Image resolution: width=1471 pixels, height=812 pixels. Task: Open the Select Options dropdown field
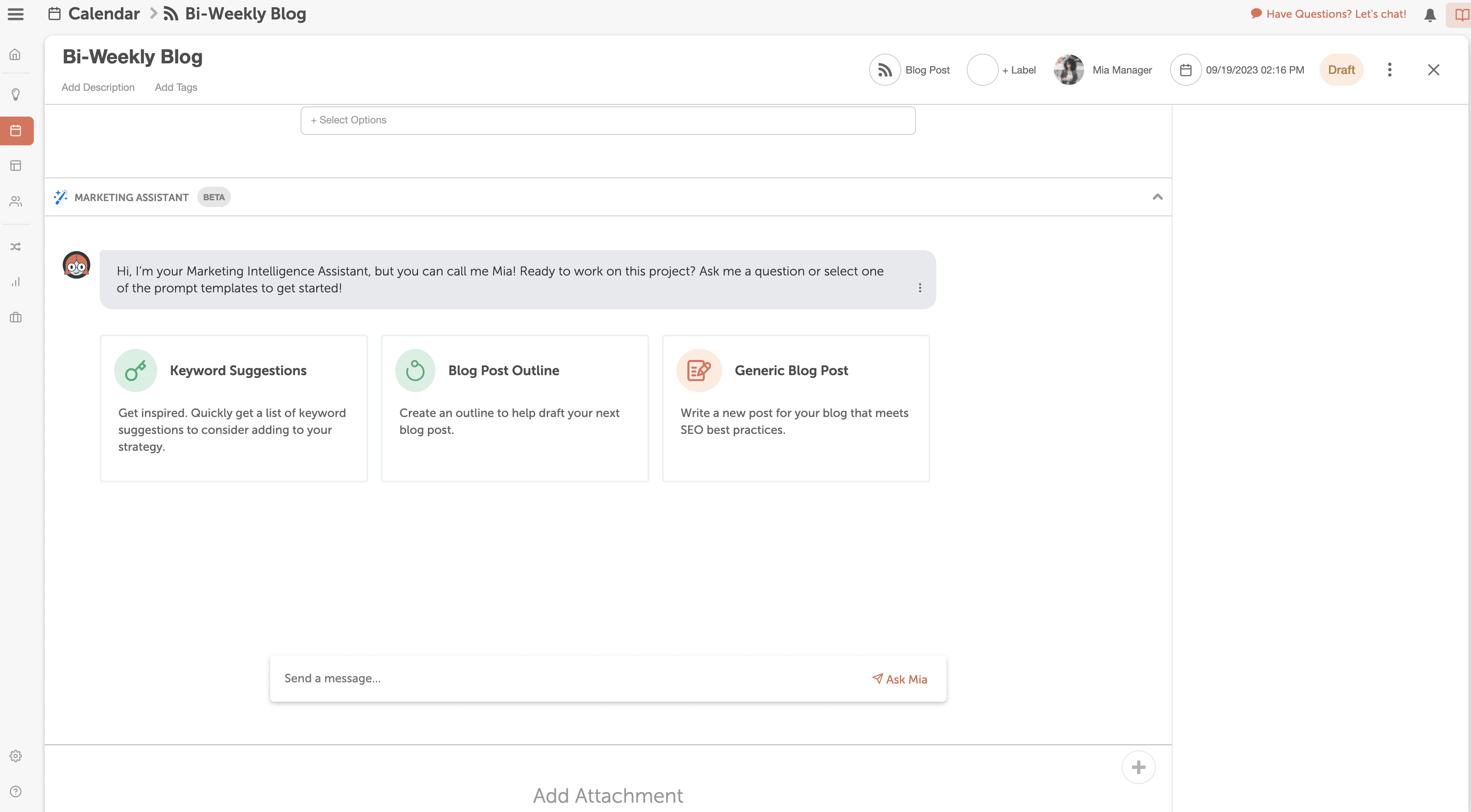tap(607, 120)
